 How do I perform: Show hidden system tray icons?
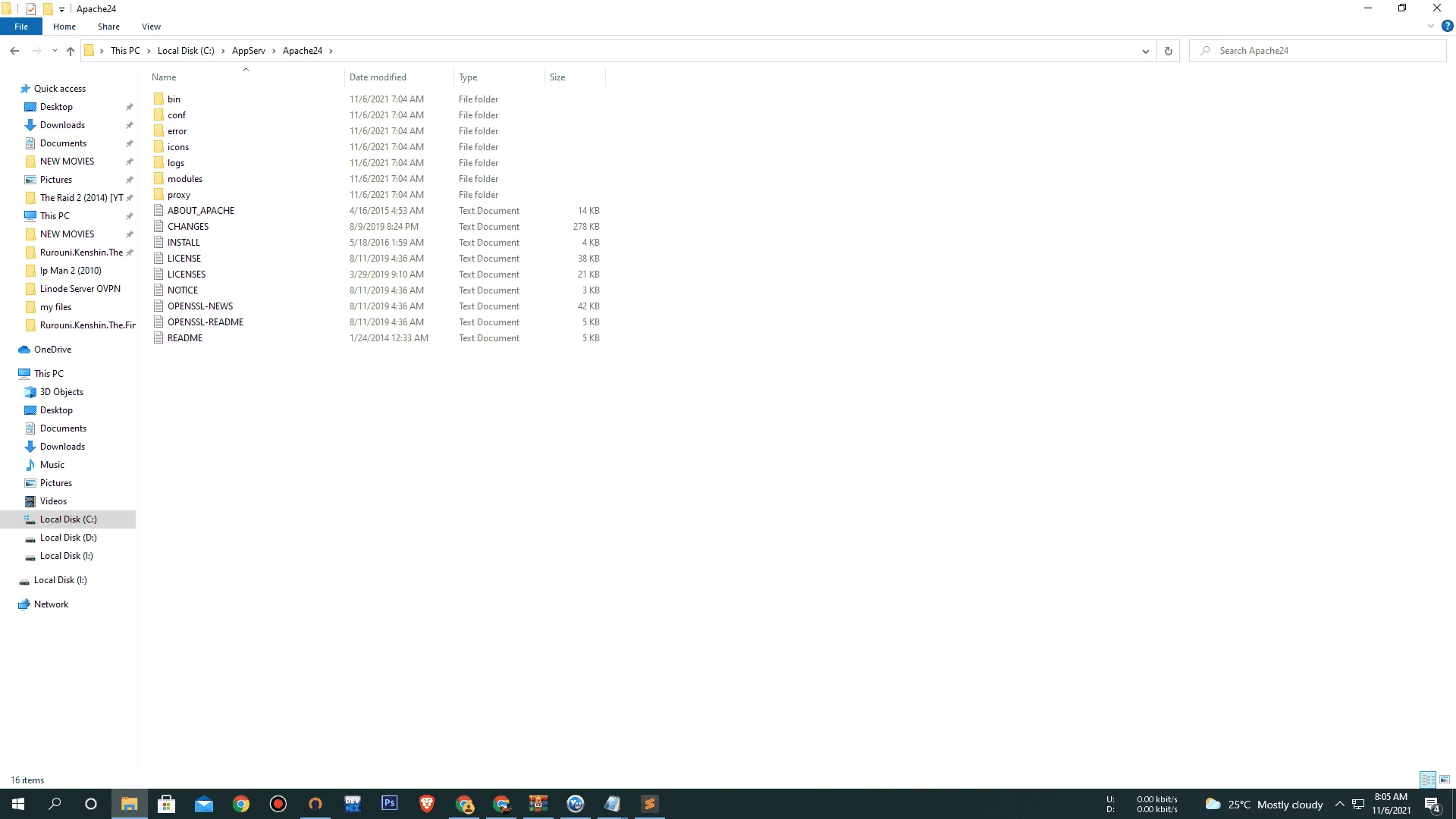coord(1340,804)
